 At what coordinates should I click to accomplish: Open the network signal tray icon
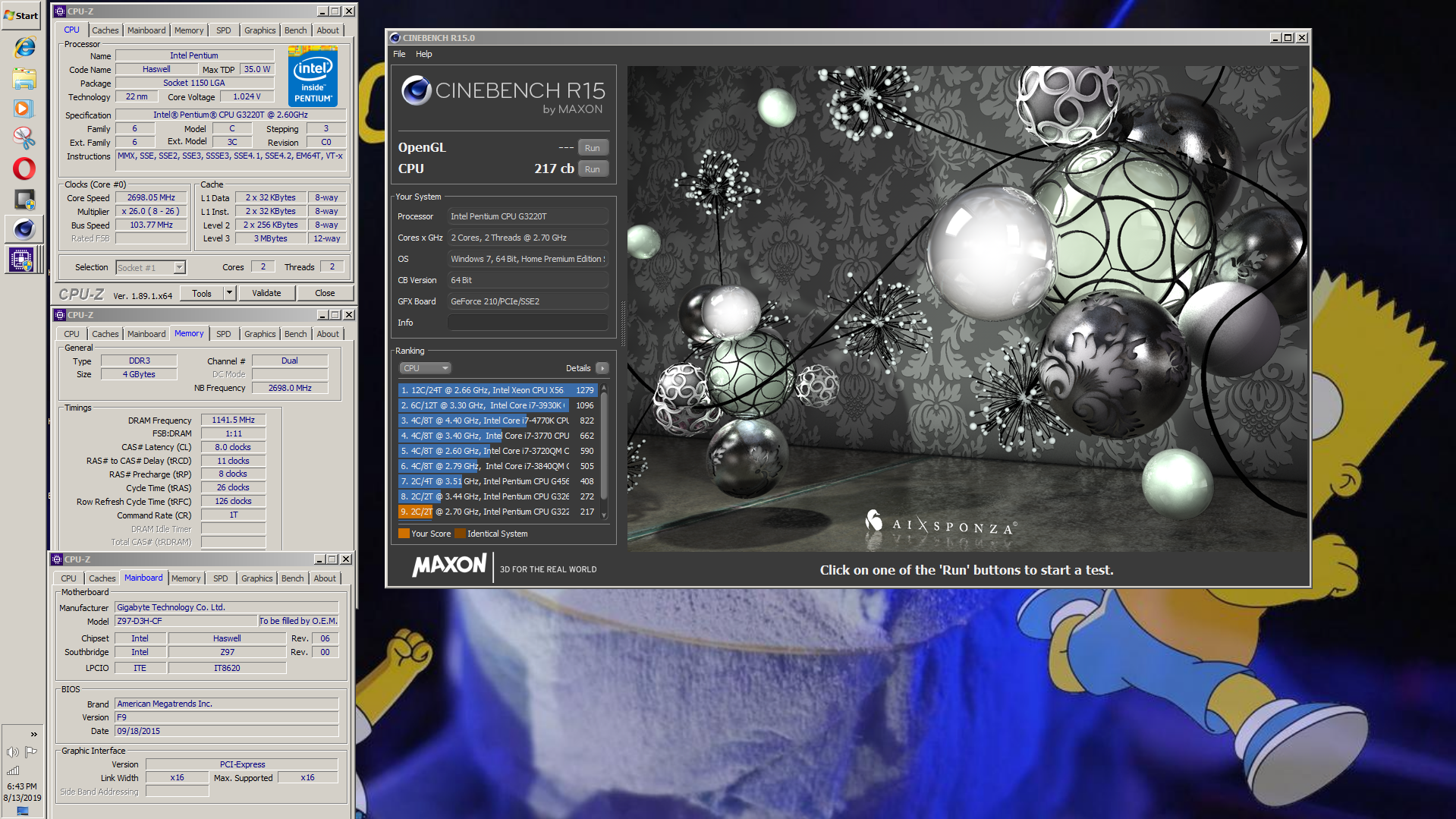(13, 770)
